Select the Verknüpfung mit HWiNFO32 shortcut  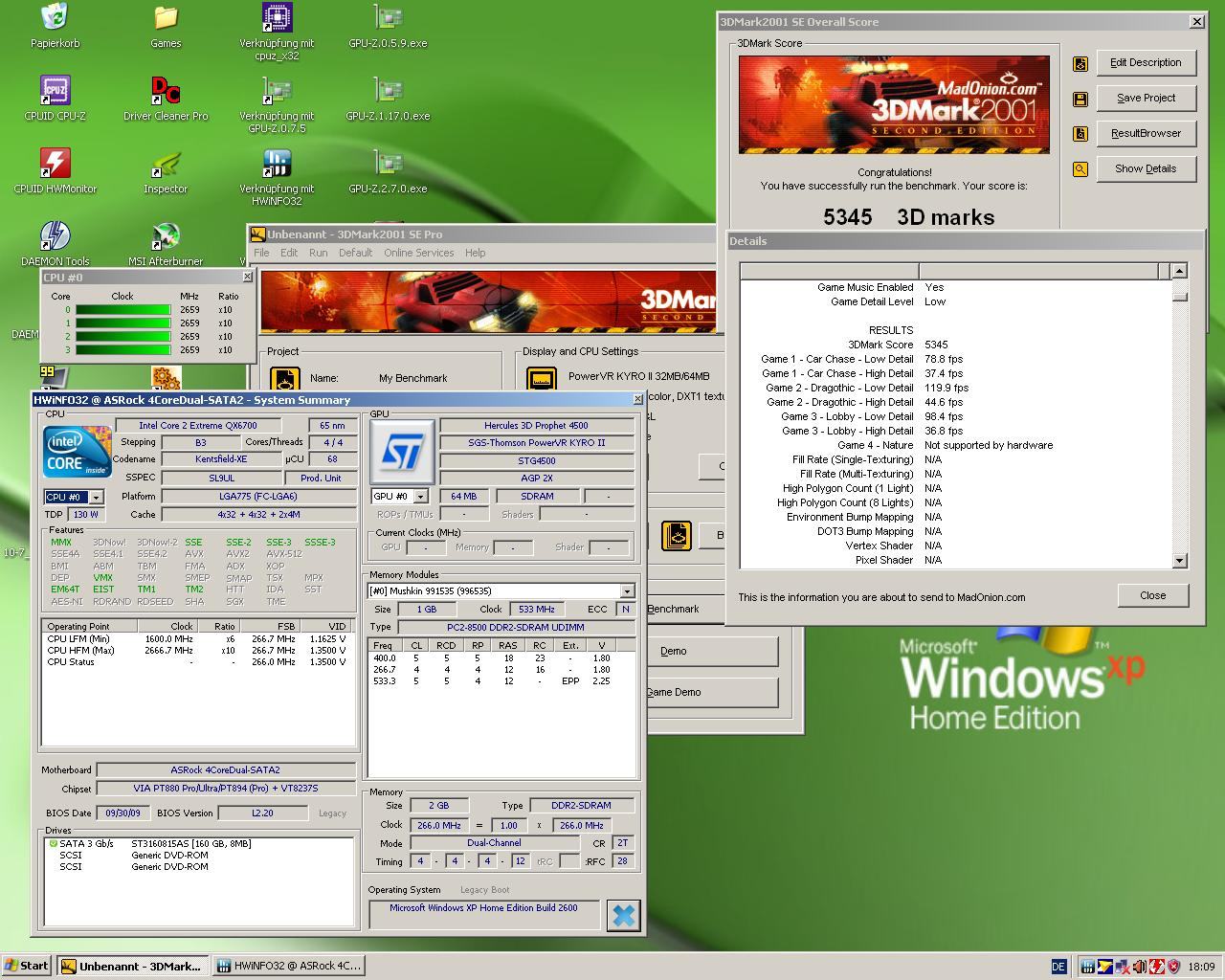pos(277,177)
